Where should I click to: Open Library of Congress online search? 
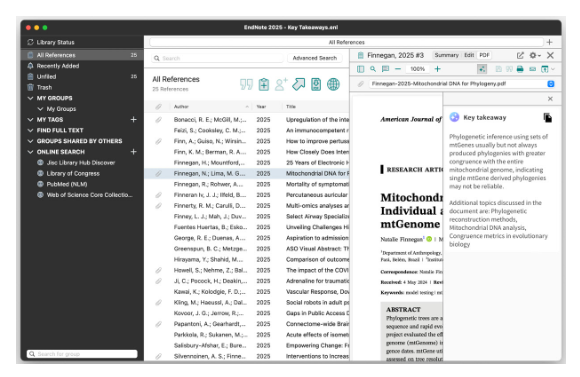tap(73, 173)
